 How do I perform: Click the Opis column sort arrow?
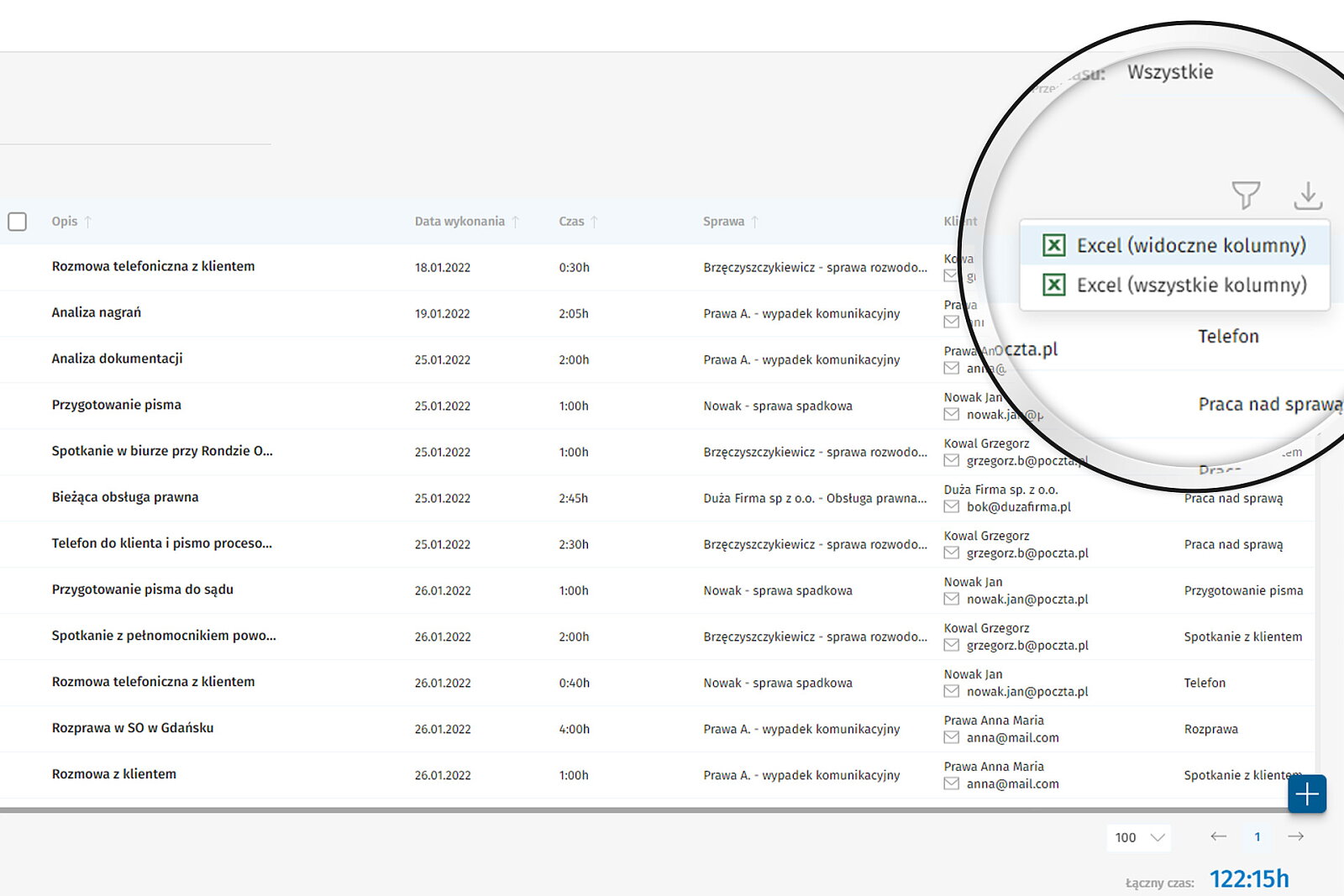tap(87, 222)
